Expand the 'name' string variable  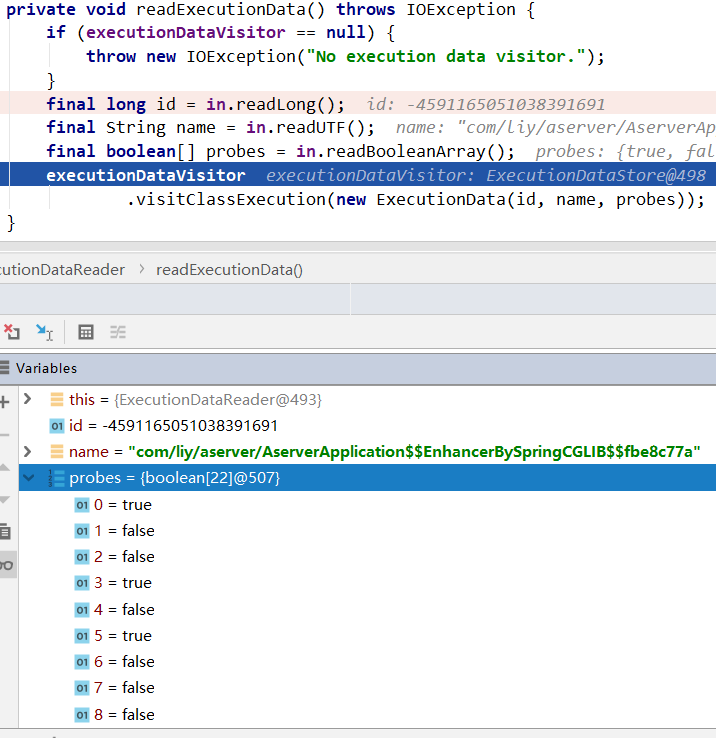coord(28,451)
